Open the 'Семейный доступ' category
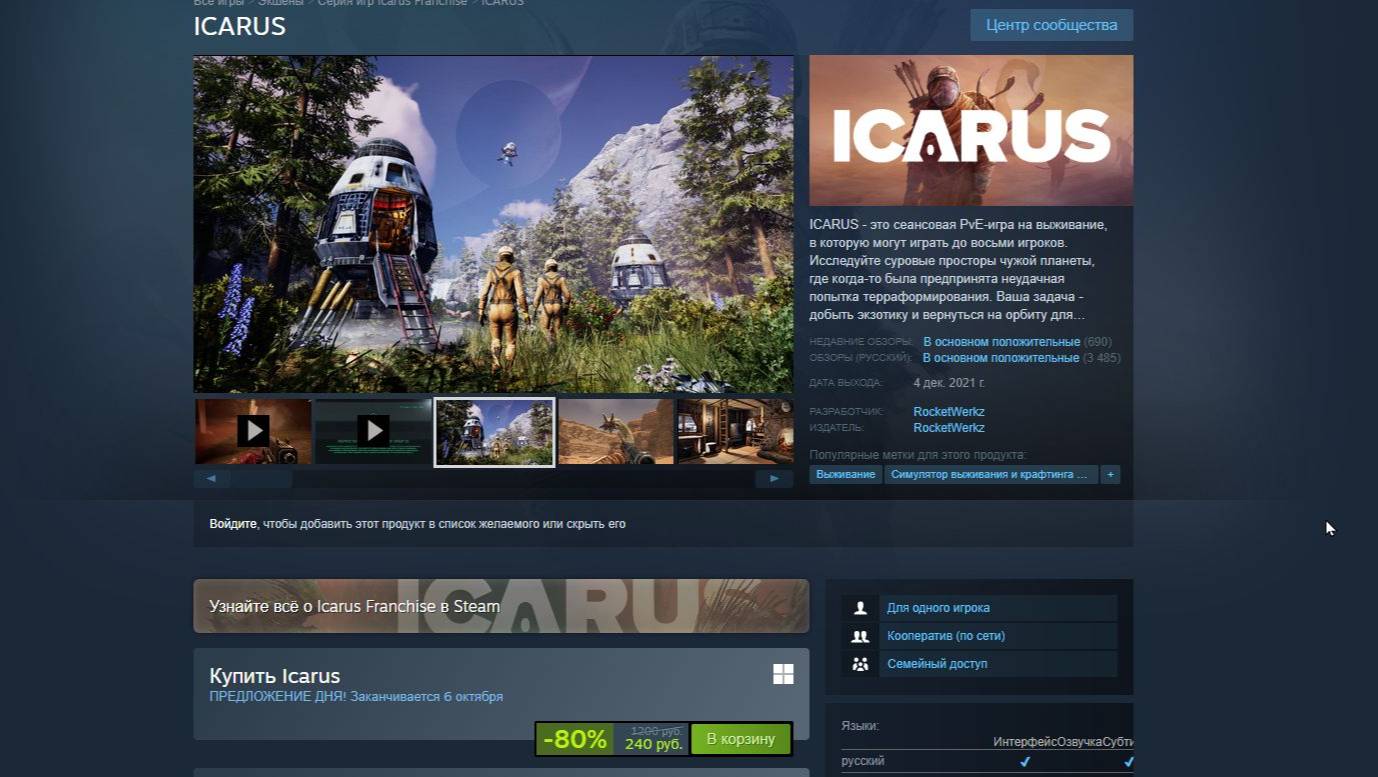Screen dimensions: 1378x777 [937, 664]
